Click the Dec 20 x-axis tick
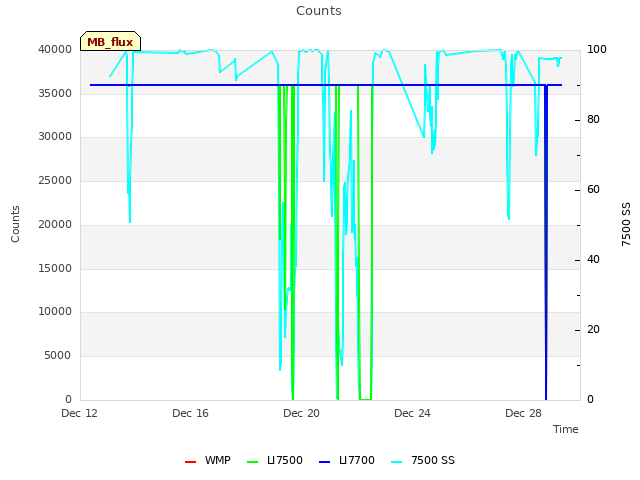640x480 pixels. click(x=301, y=413)
